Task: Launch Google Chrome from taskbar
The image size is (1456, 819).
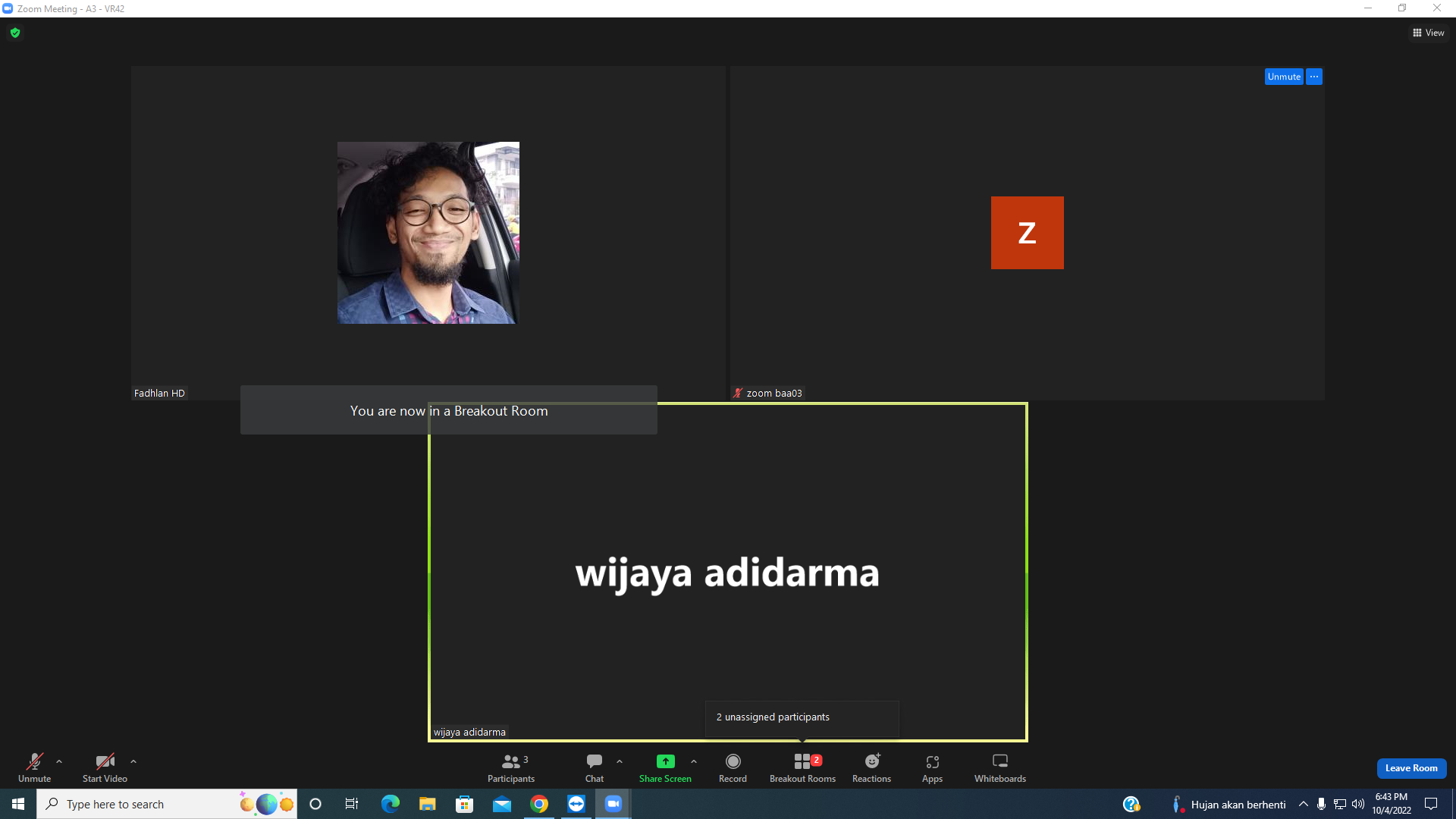Action: pyautogui.click(x=539, y=804)
